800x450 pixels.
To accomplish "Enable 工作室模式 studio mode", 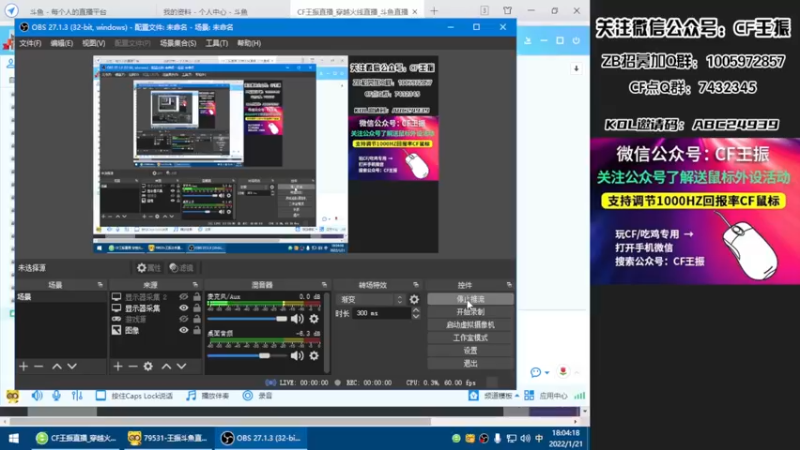I will (x=470, y=338).
